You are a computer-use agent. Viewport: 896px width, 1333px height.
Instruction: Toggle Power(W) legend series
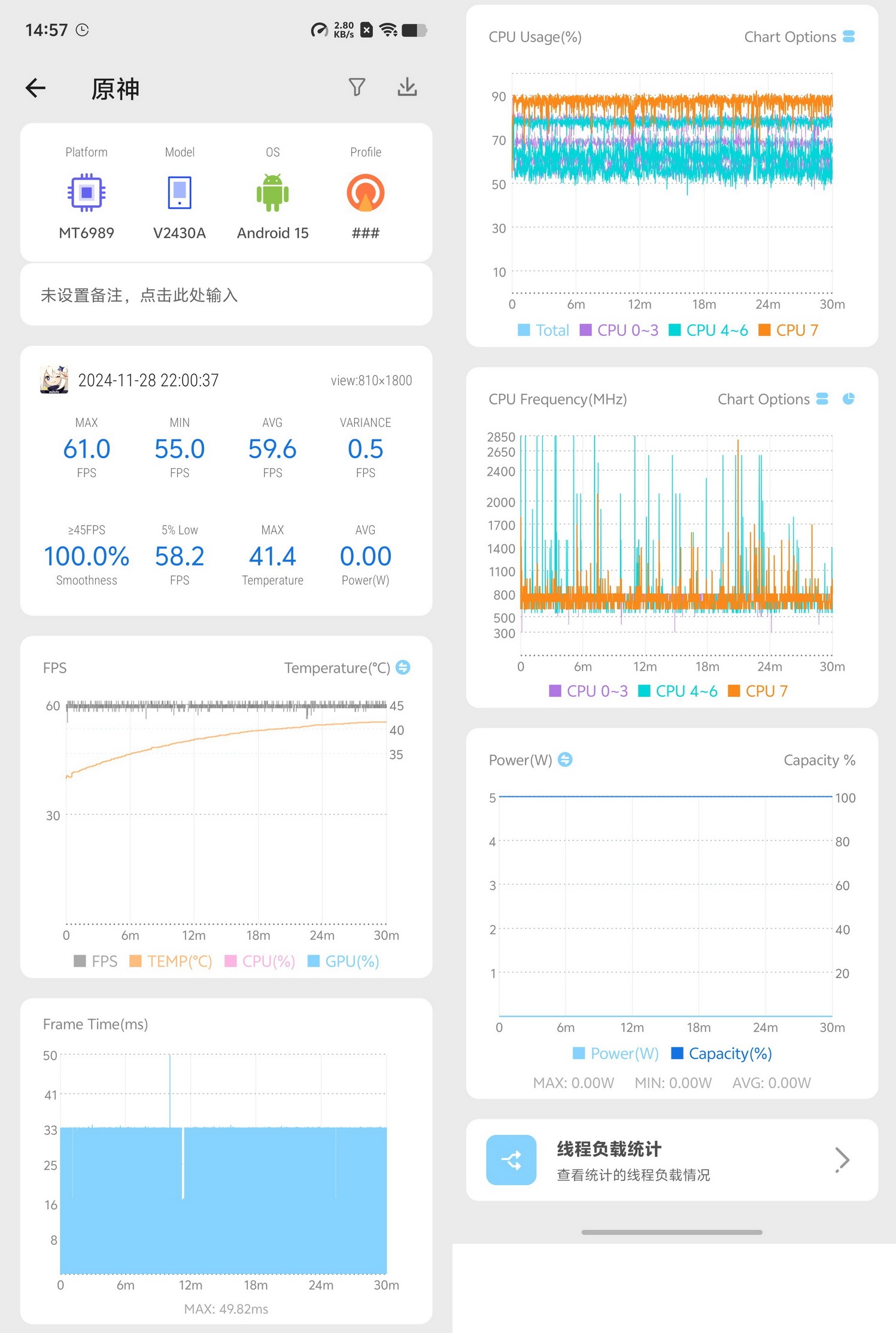click(x=616, y=1053)
